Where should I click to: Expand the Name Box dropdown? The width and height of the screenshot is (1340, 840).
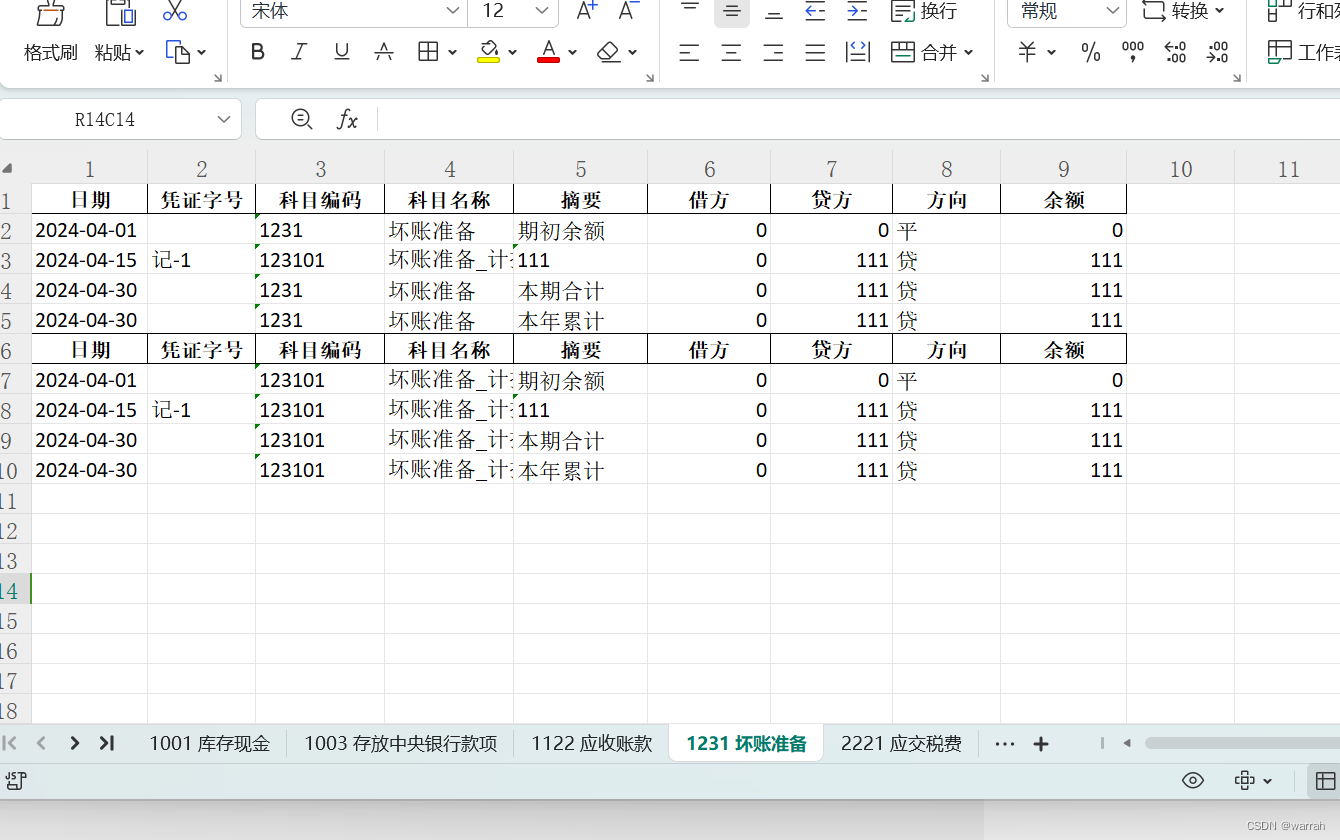pyautogui.click(x=224, y=120)
